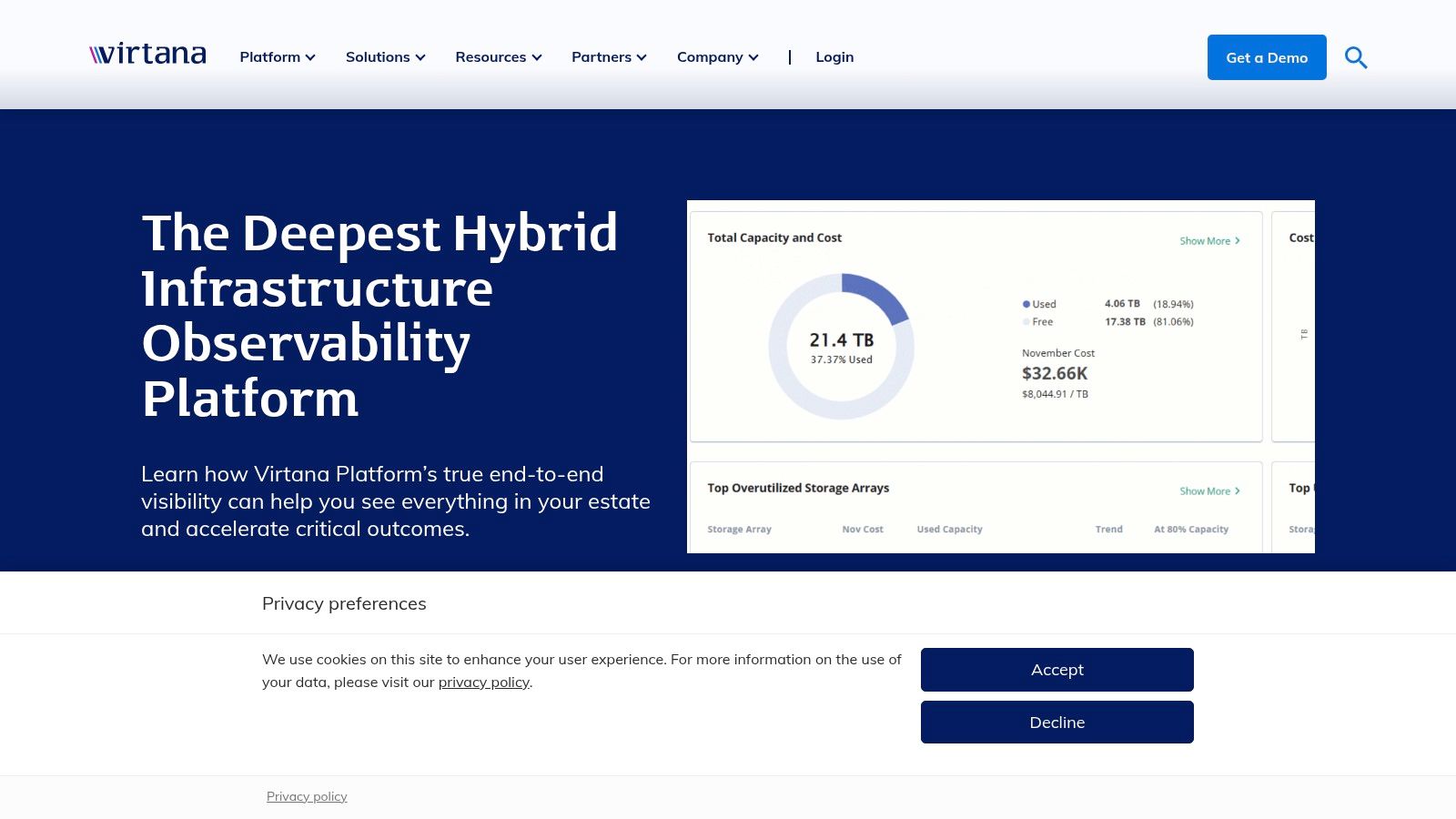Click Show More in Overutilized Storage Arrays
Screen dimensions: 1456x819
1209,491
